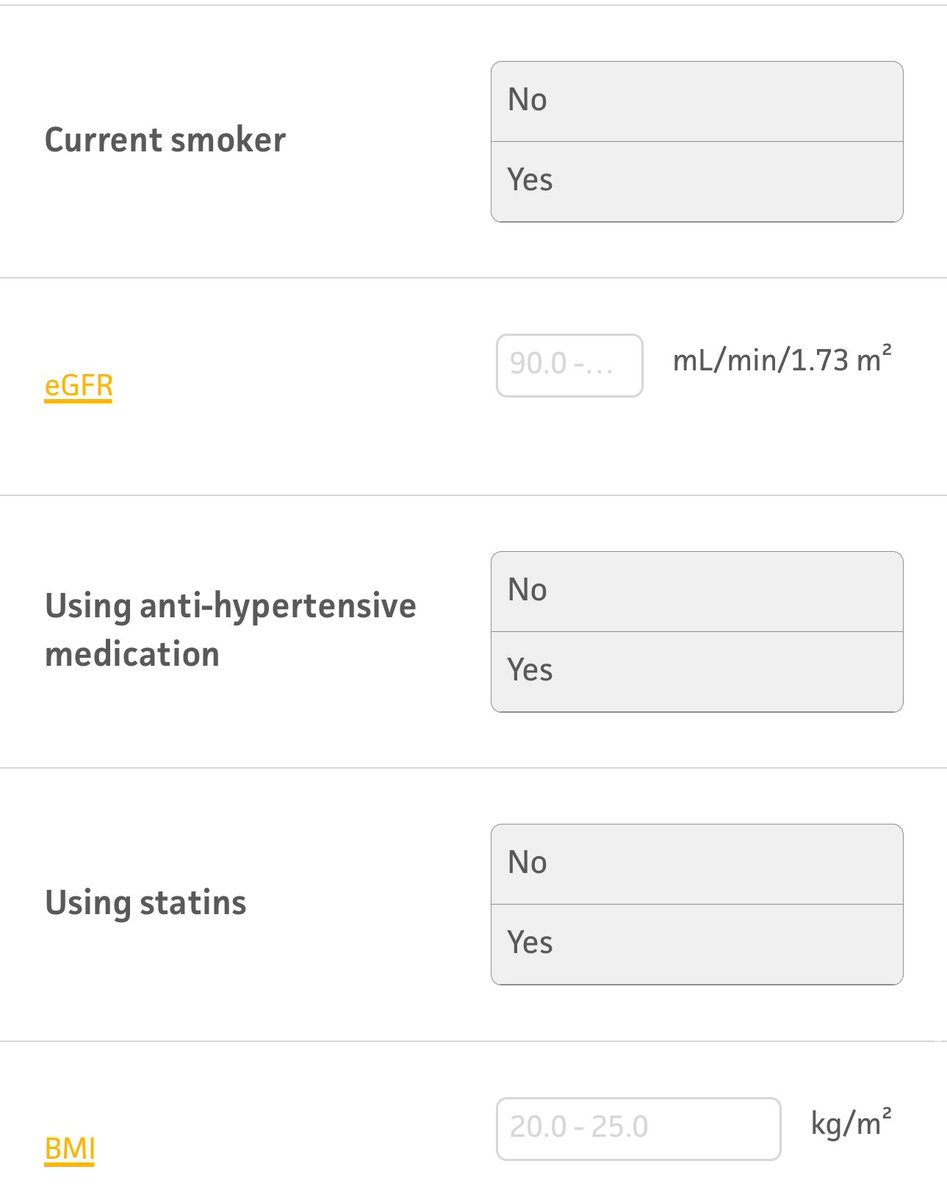Image resolution: width=947 pixels, height=1200 pixels.
Task: Indicate patient takes blood pressure medication
Action: (696, 671)
